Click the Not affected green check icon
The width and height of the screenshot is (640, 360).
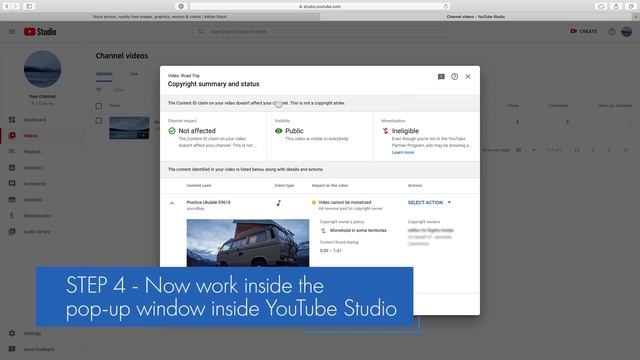[172, 131]
